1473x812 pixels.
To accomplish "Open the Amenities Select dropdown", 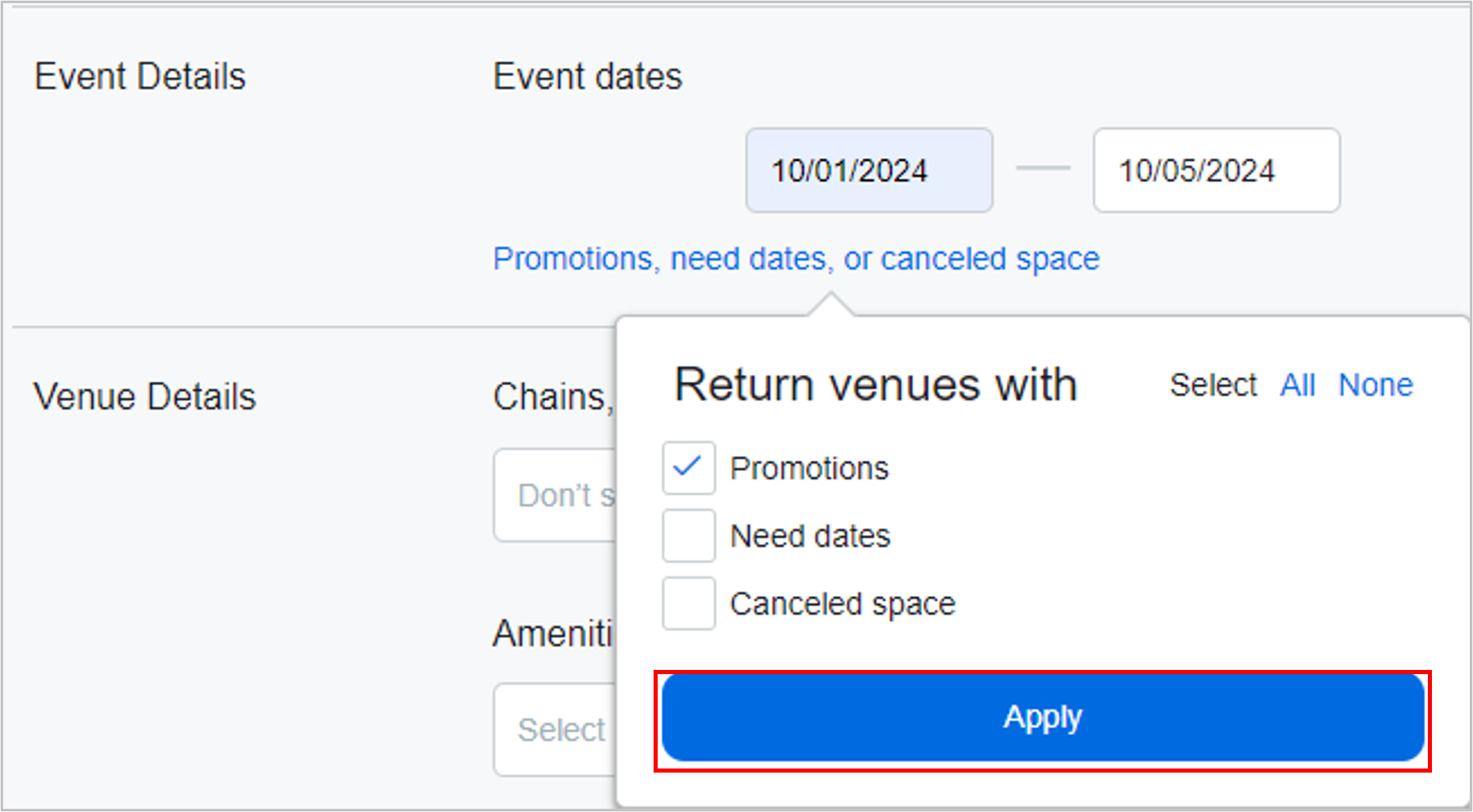I will coord(556,729).
